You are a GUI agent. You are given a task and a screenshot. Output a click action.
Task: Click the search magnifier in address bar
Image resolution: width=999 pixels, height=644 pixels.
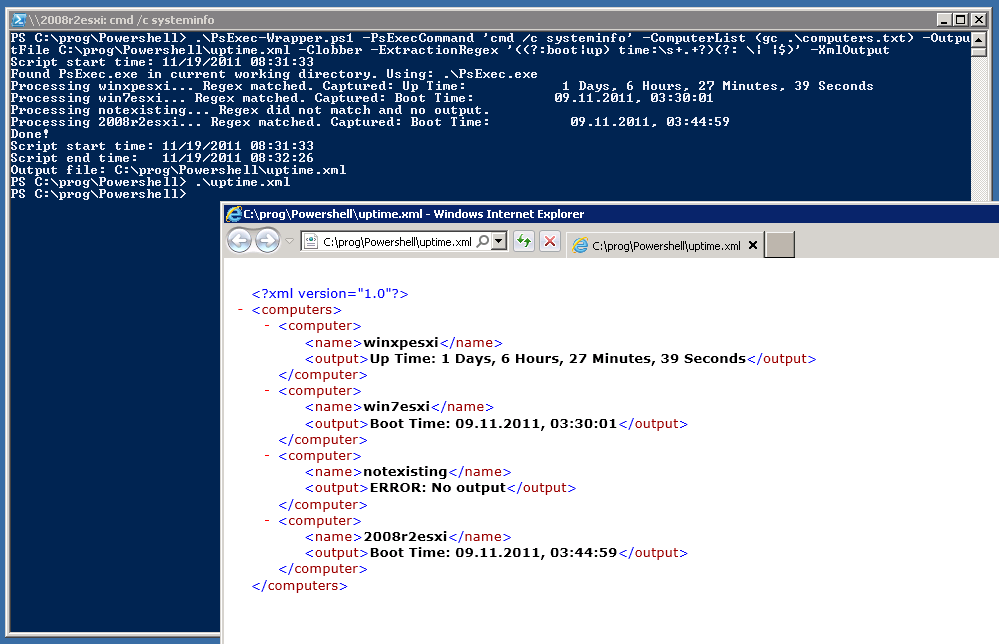pos(483,242)
